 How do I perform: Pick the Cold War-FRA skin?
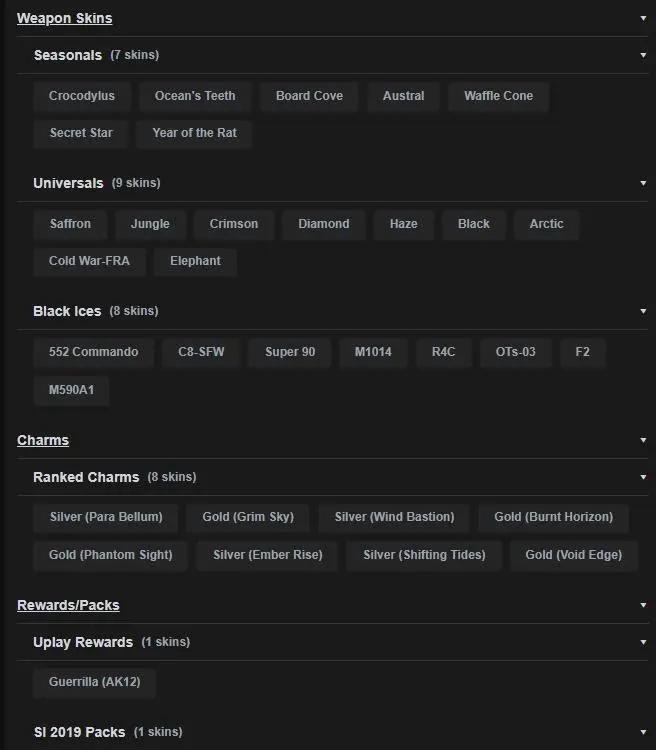coord(88,261)
